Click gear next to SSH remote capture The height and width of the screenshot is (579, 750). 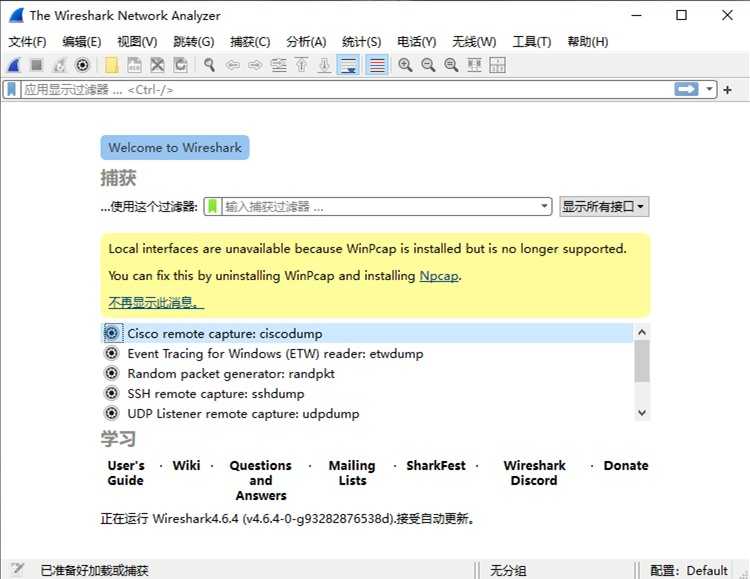click(112, 394)
